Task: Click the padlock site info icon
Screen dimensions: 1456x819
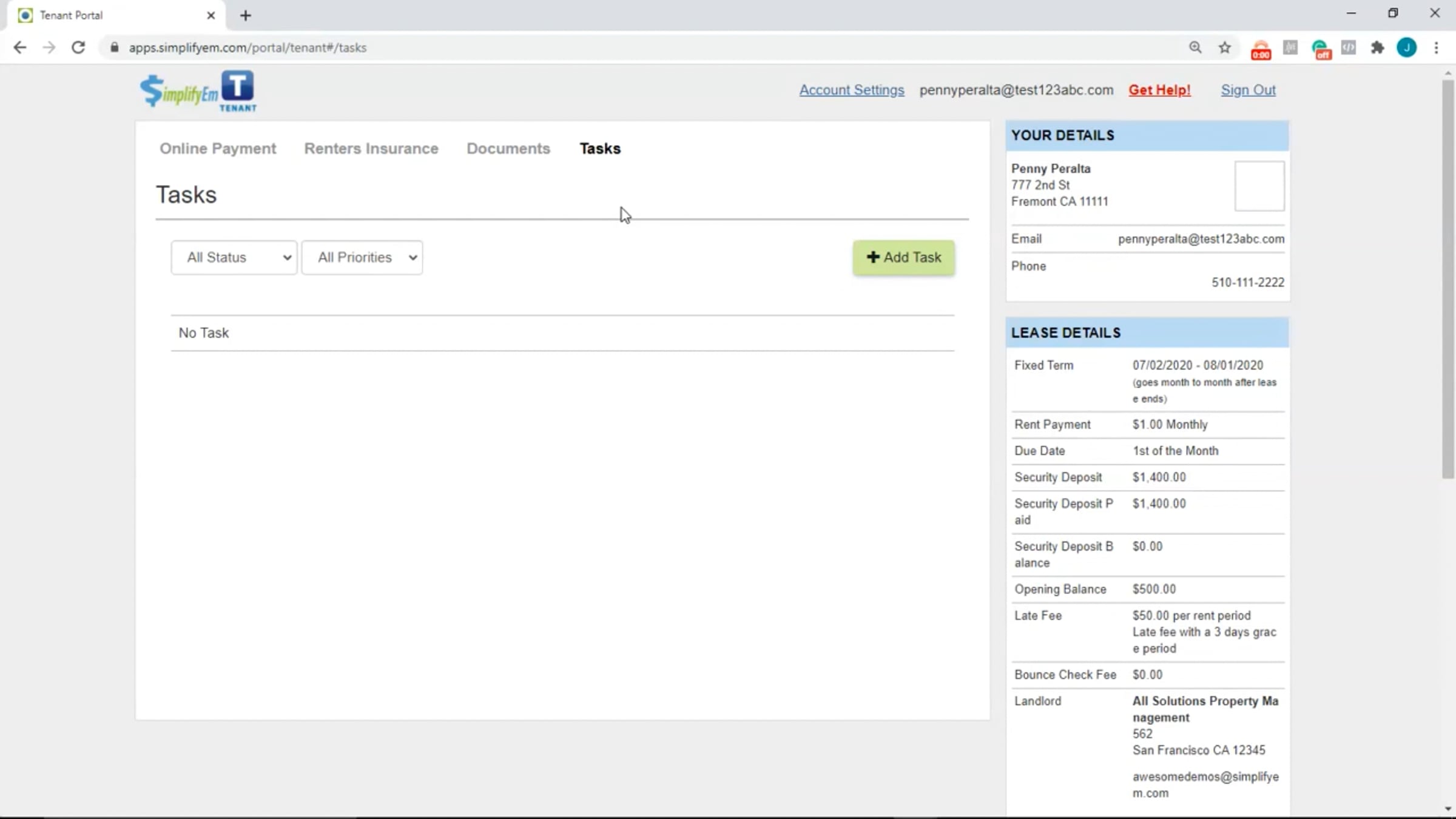Action: pos(114,47)
